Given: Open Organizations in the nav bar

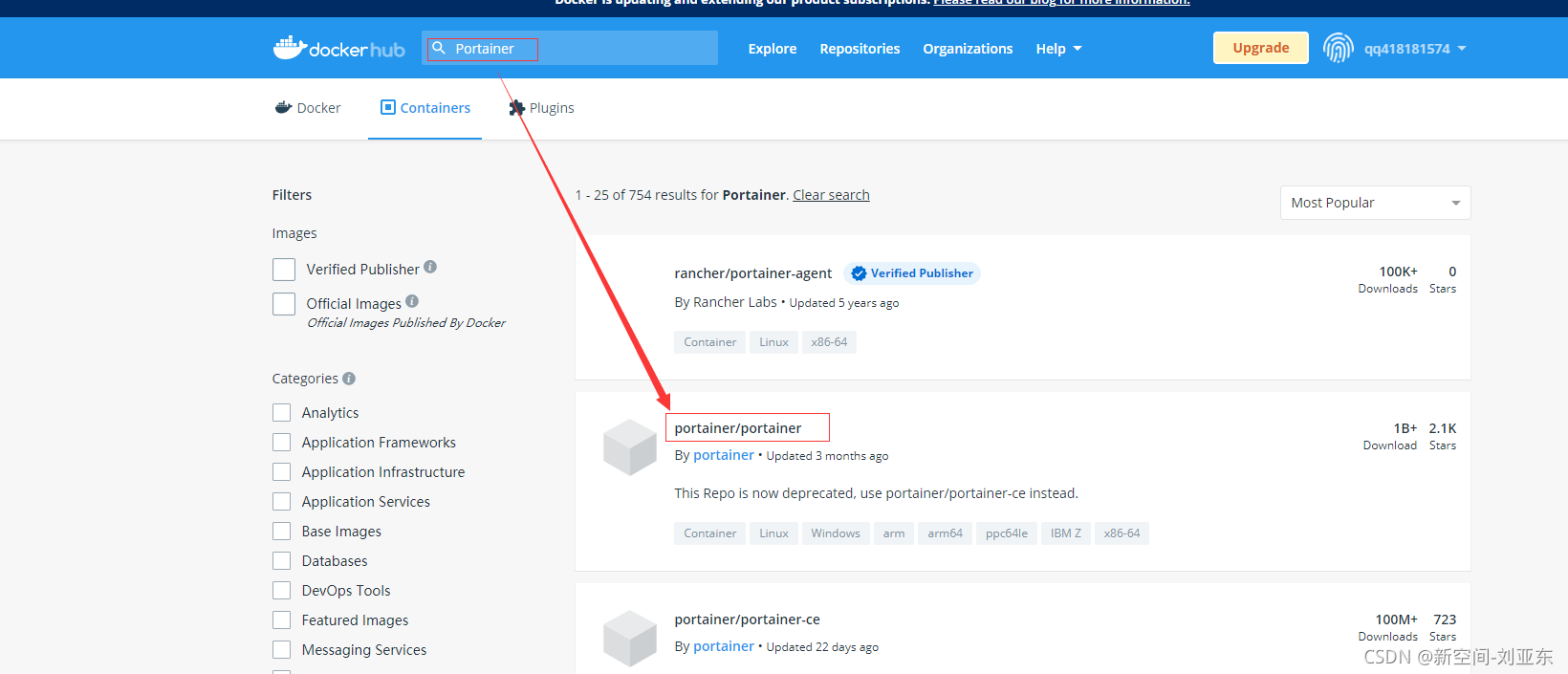Looking at the screenshot, I should point(968,49).
